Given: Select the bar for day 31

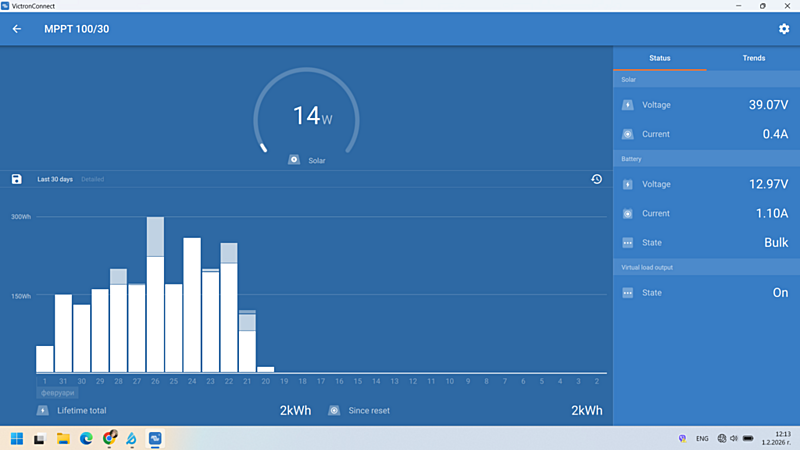Looking at the screenshot, I should 63,333.
